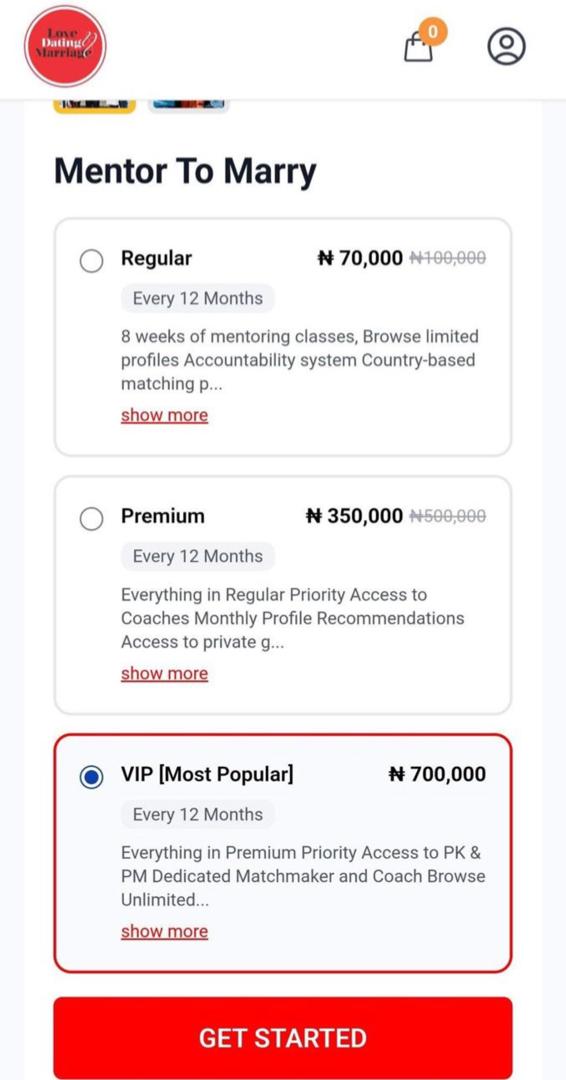Select the Premium plan radio button
This screenshot has width=566, height=1080.
[x=91, y=519]
